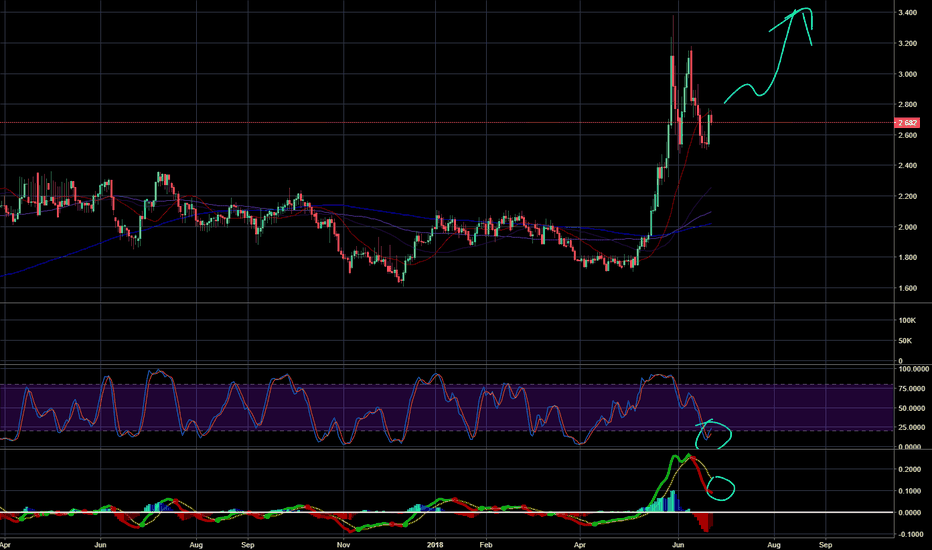Select the 50.0000 stochastic scale label

coord(910,408)
